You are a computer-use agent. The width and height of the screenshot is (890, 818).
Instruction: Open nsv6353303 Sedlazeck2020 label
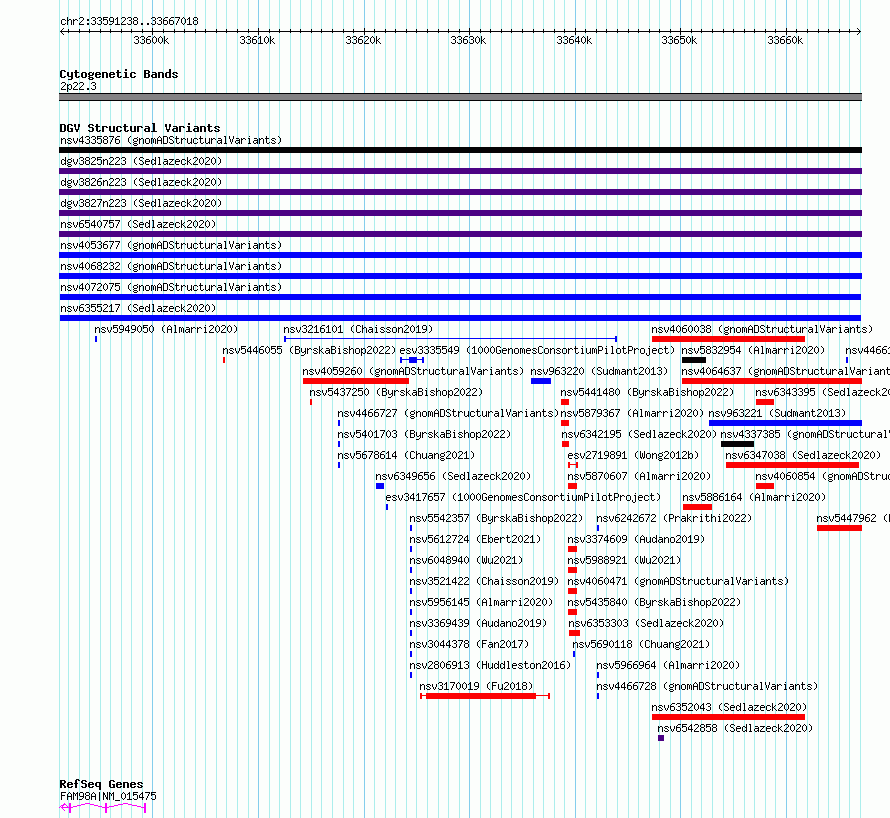646,623
